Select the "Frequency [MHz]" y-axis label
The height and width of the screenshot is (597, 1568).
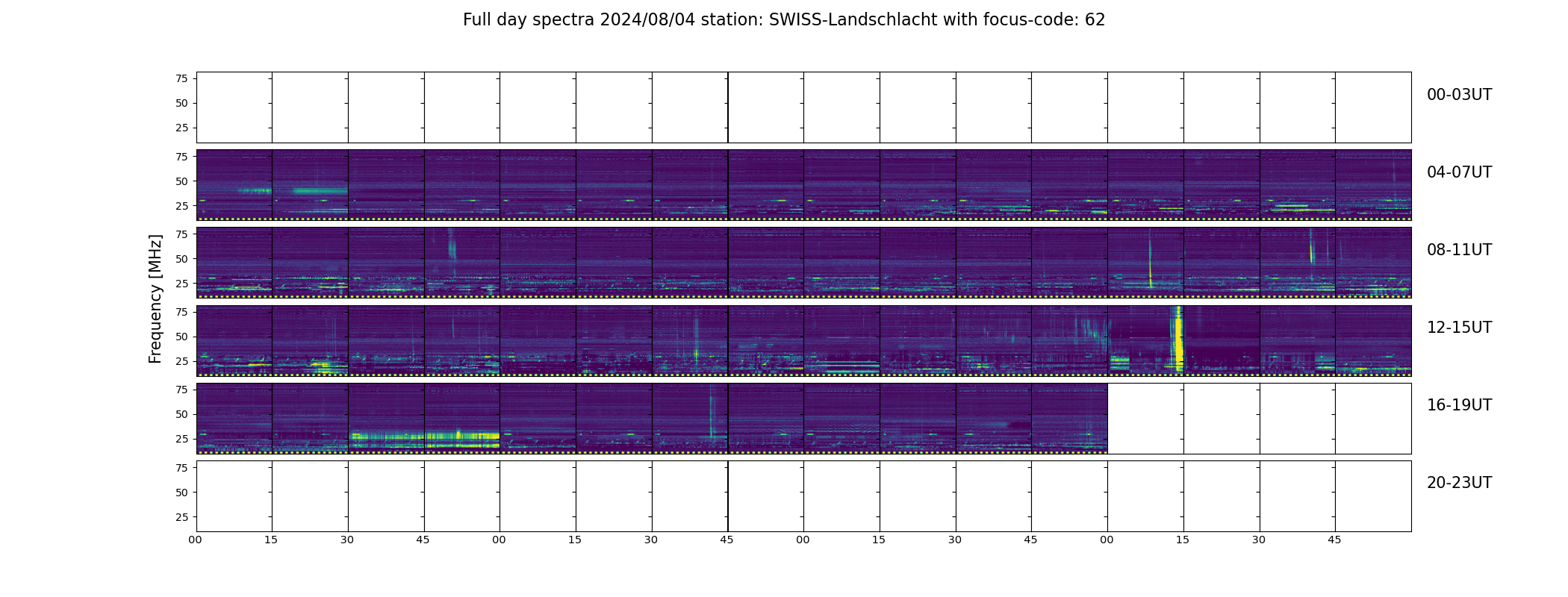coord(155,299)
